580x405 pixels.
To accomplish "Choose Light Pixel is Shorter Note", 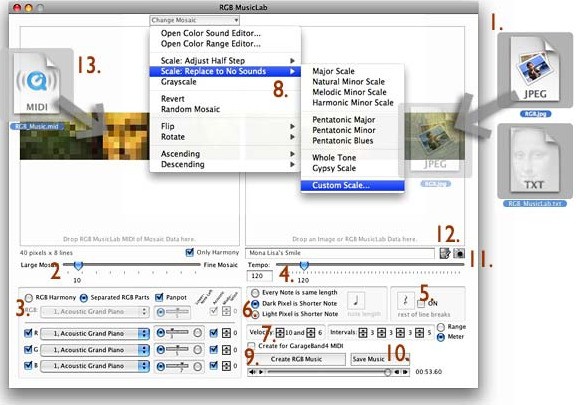I will coord(255,314).
